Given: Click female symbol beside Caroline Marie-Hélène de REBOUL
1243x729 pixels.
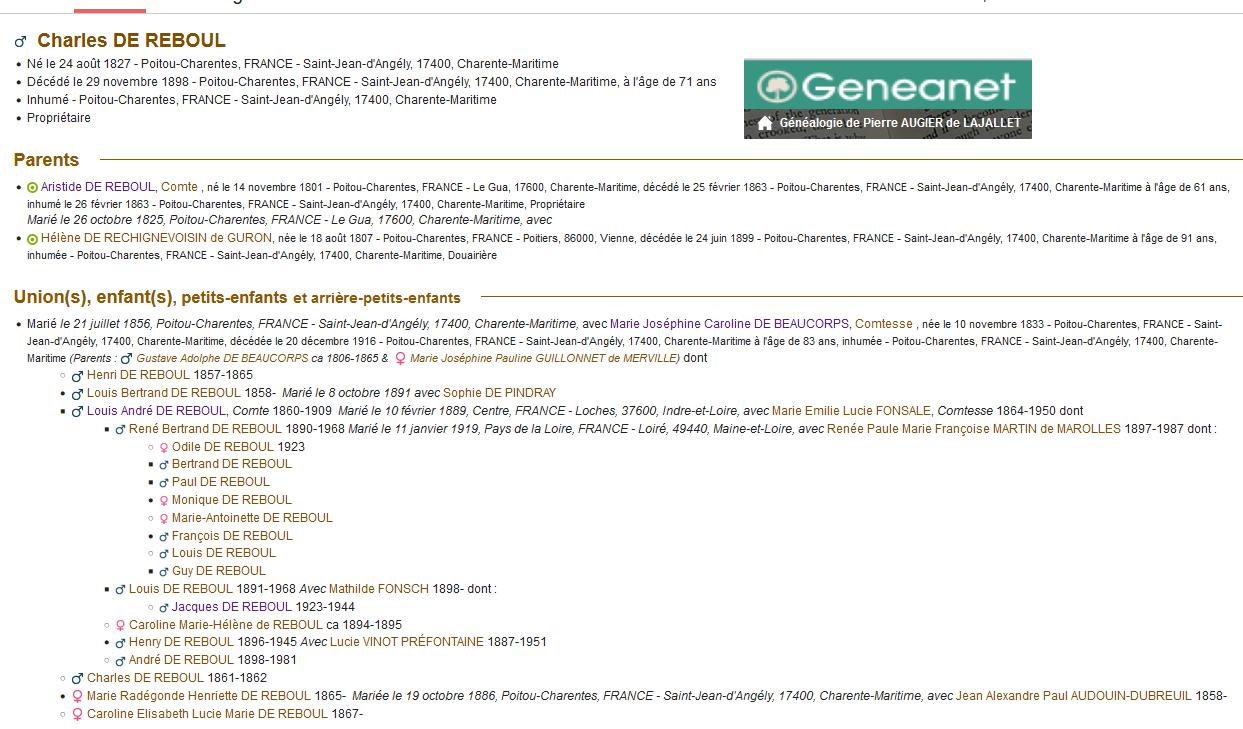Looking at the screenshot, I should [x=120, y=626].
